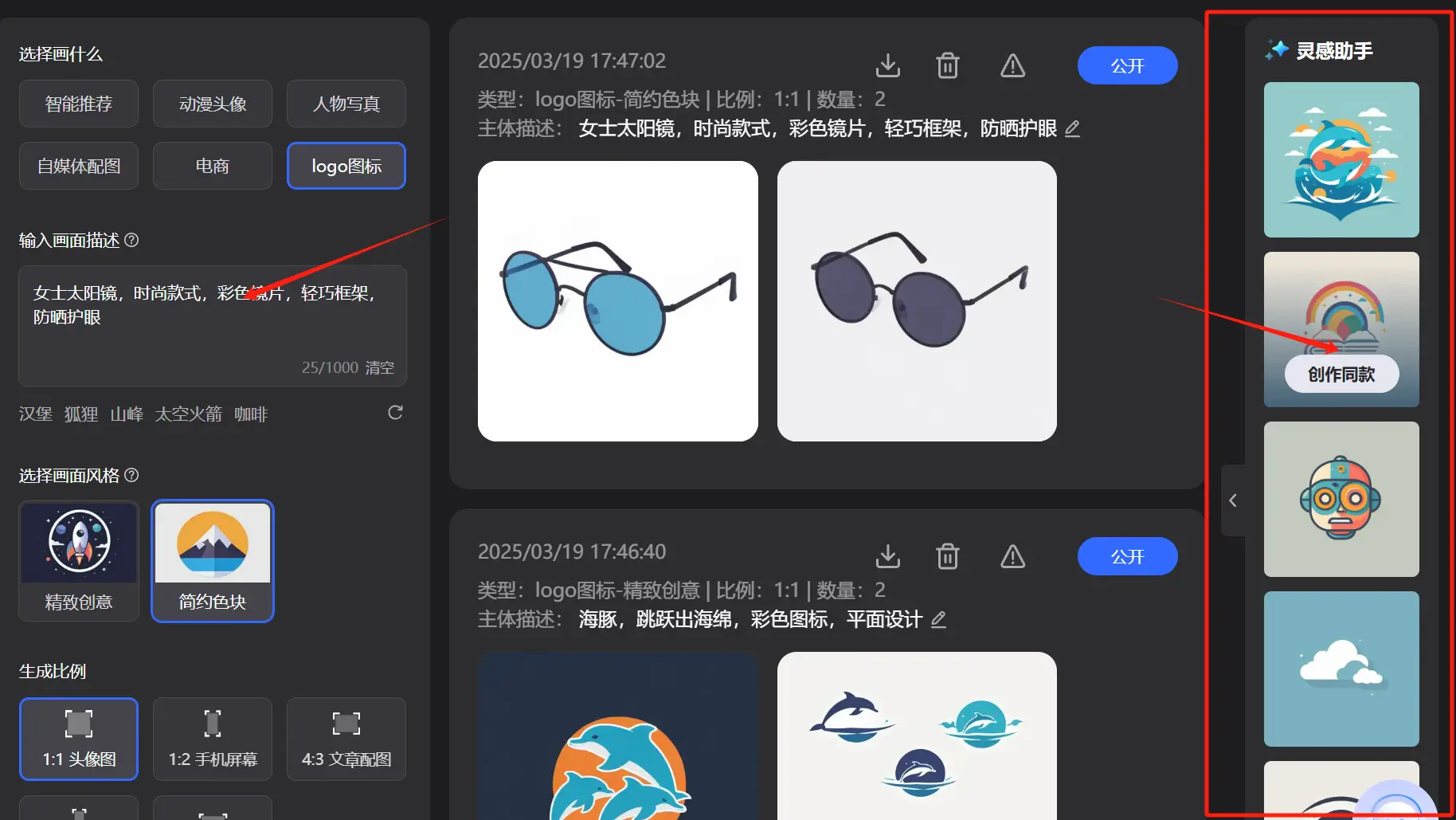
Task: Click the pencil icon to edit the 主体描述 text
Action: point(1072,128)
